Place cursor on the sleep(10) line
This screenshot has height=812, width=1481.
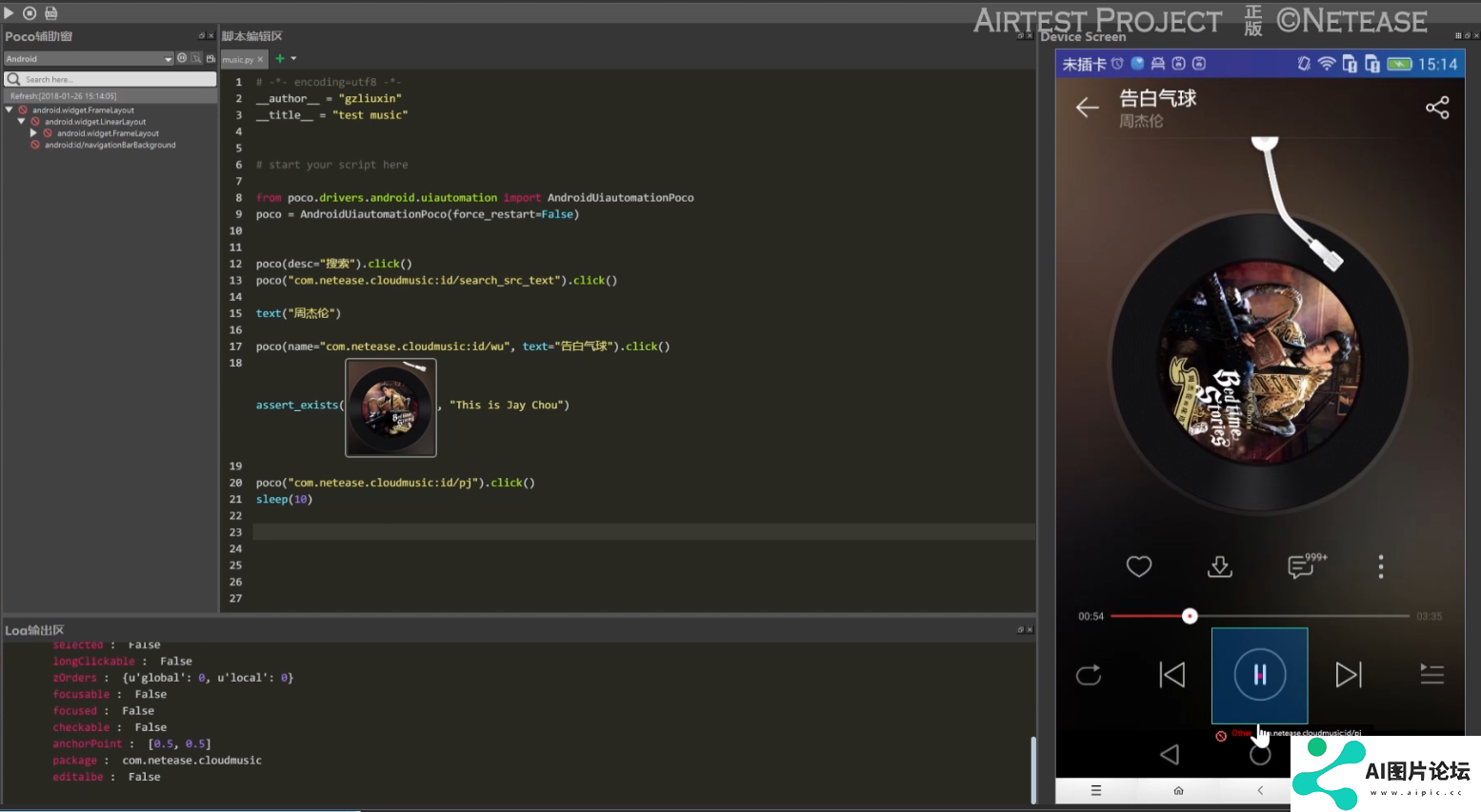point(284,499)
